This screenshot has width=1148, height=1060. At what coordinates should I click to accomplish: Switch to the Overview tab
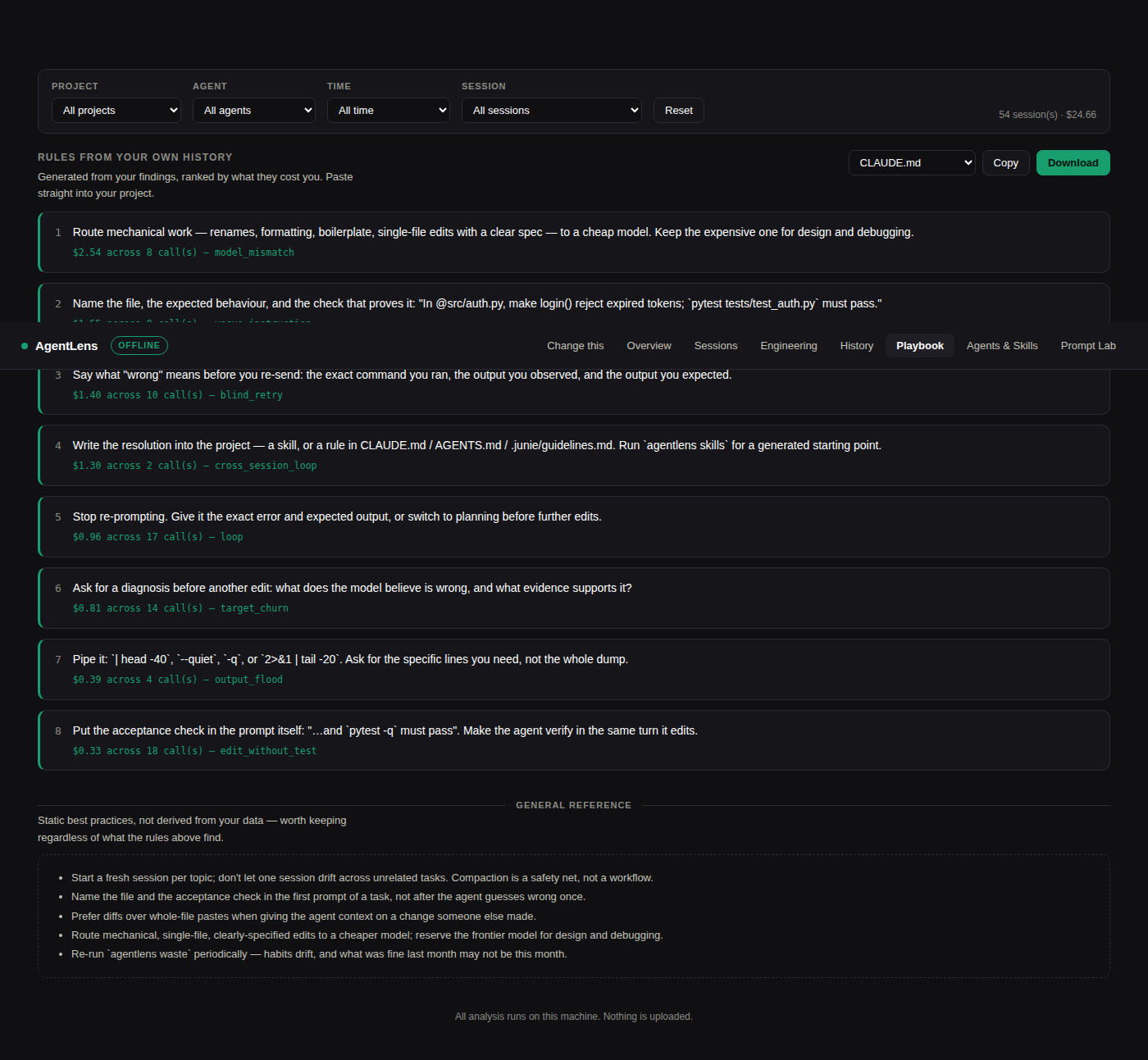649,346
